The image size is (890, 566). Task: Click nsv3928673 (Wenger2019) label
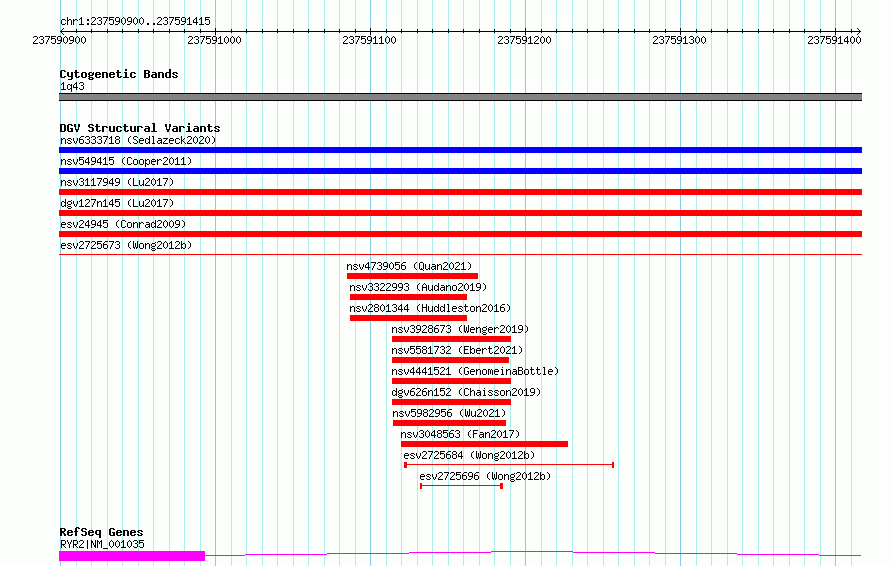pyautogui.click(x=460, y=329)
